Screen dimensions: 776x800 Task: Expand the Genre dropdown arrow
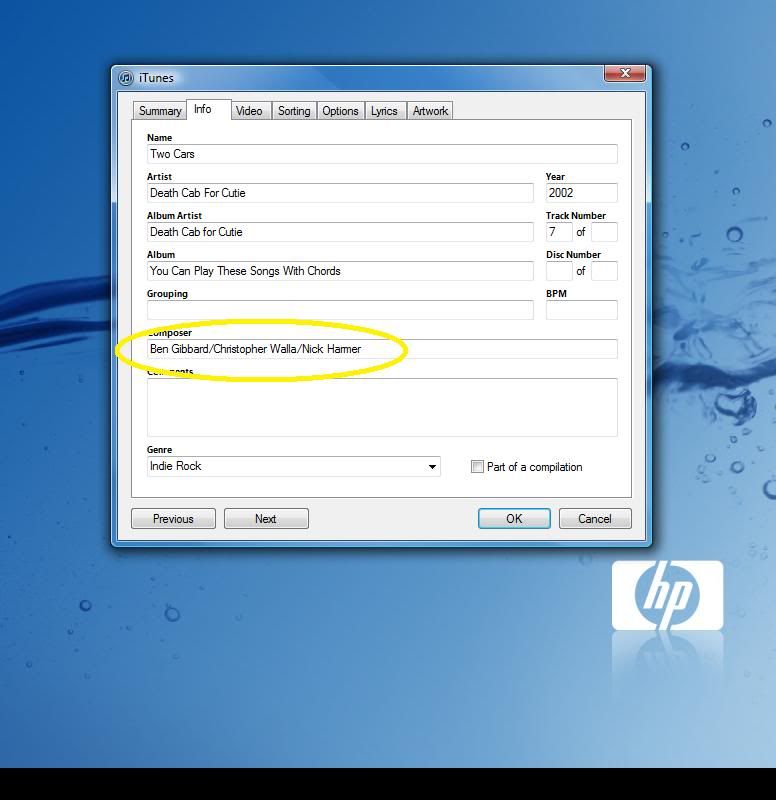432,467
